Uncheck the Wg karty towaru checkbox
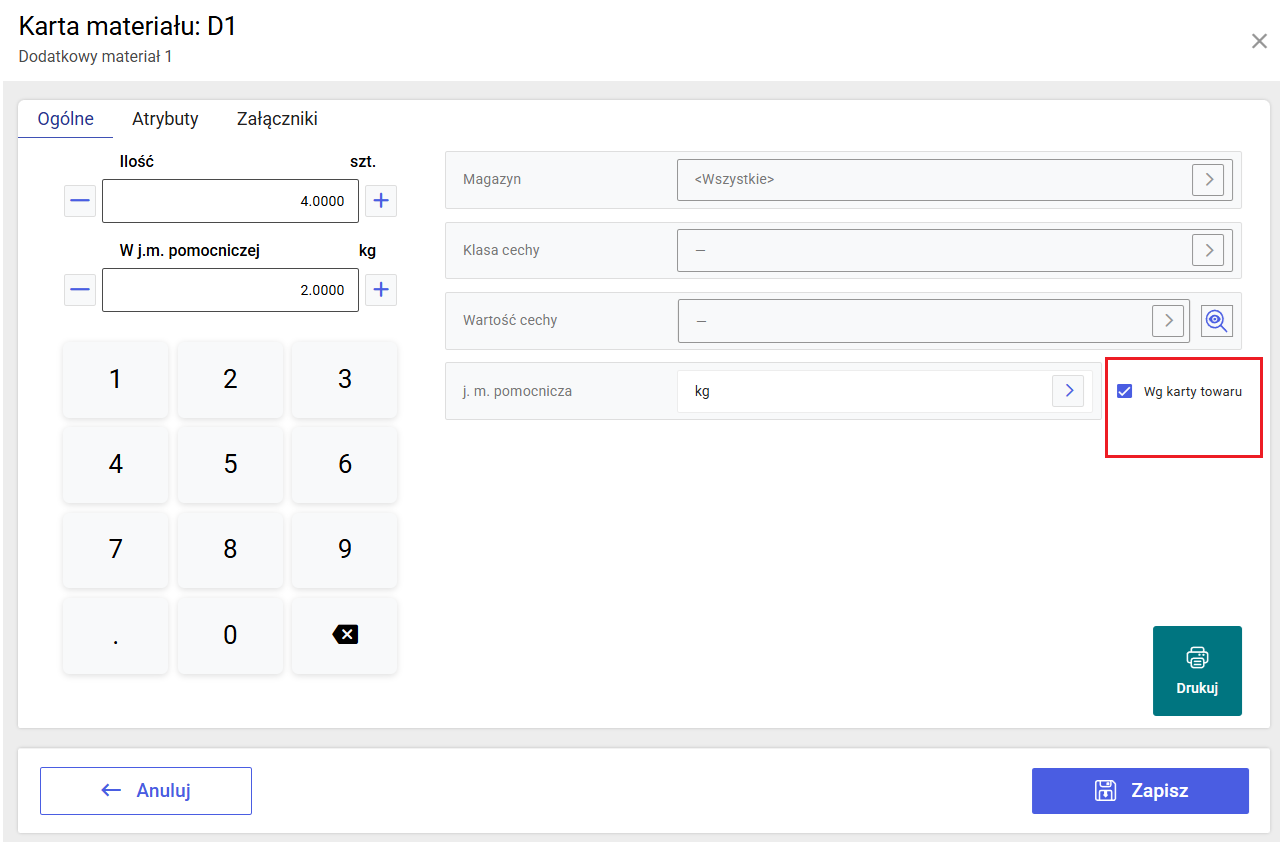 1124,391
